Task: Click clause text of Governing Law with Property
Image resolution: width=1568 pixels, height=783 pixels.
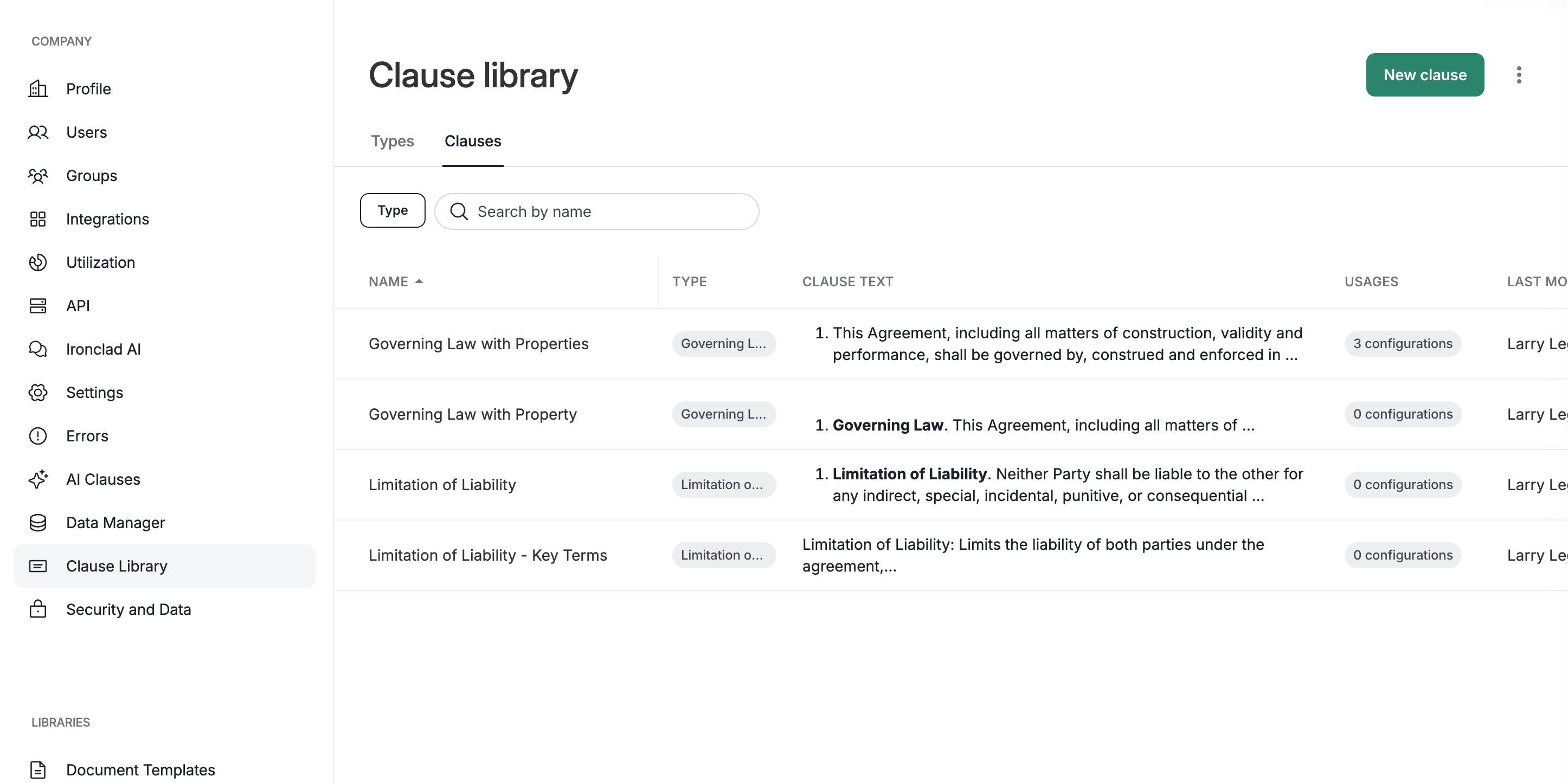Action: tap(1034, 425)
